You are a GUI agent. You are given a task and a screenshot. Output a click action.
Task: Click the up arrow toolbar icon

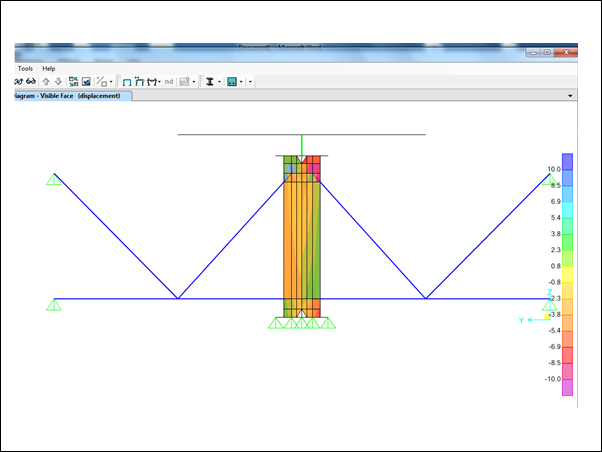[45, 81]
